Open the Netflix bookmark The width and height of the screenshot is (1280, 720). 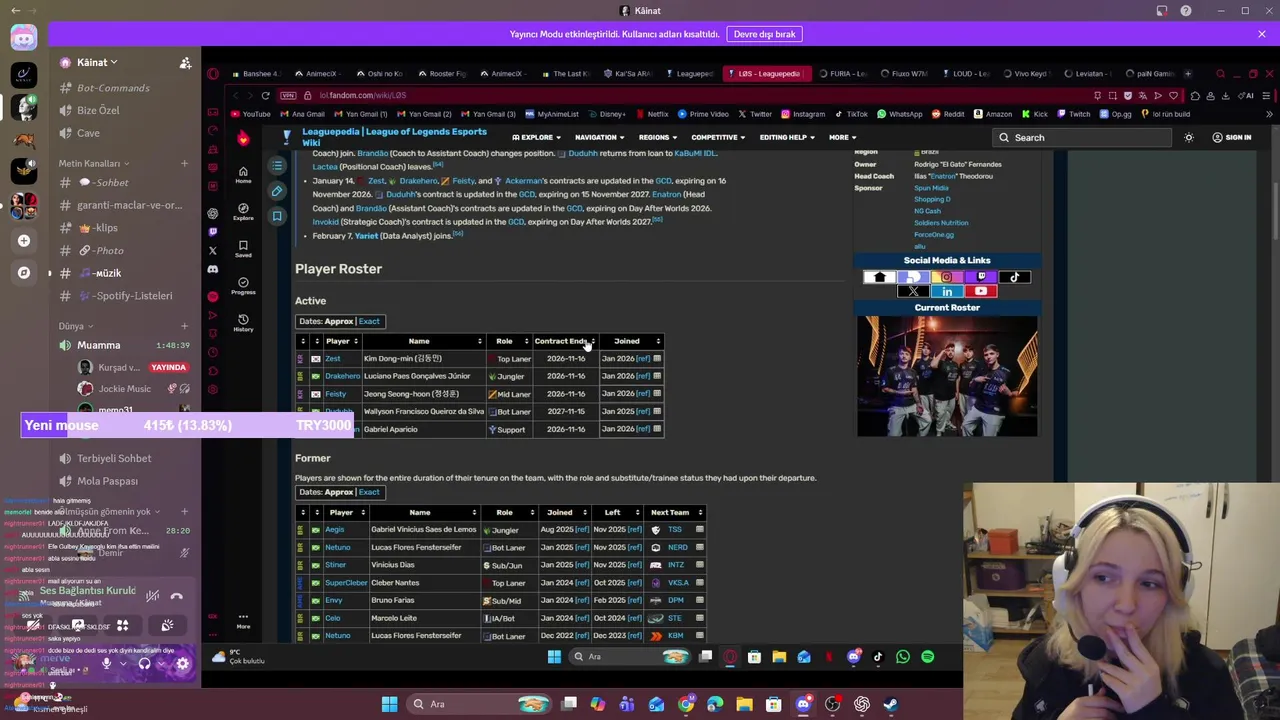[652, 114]
